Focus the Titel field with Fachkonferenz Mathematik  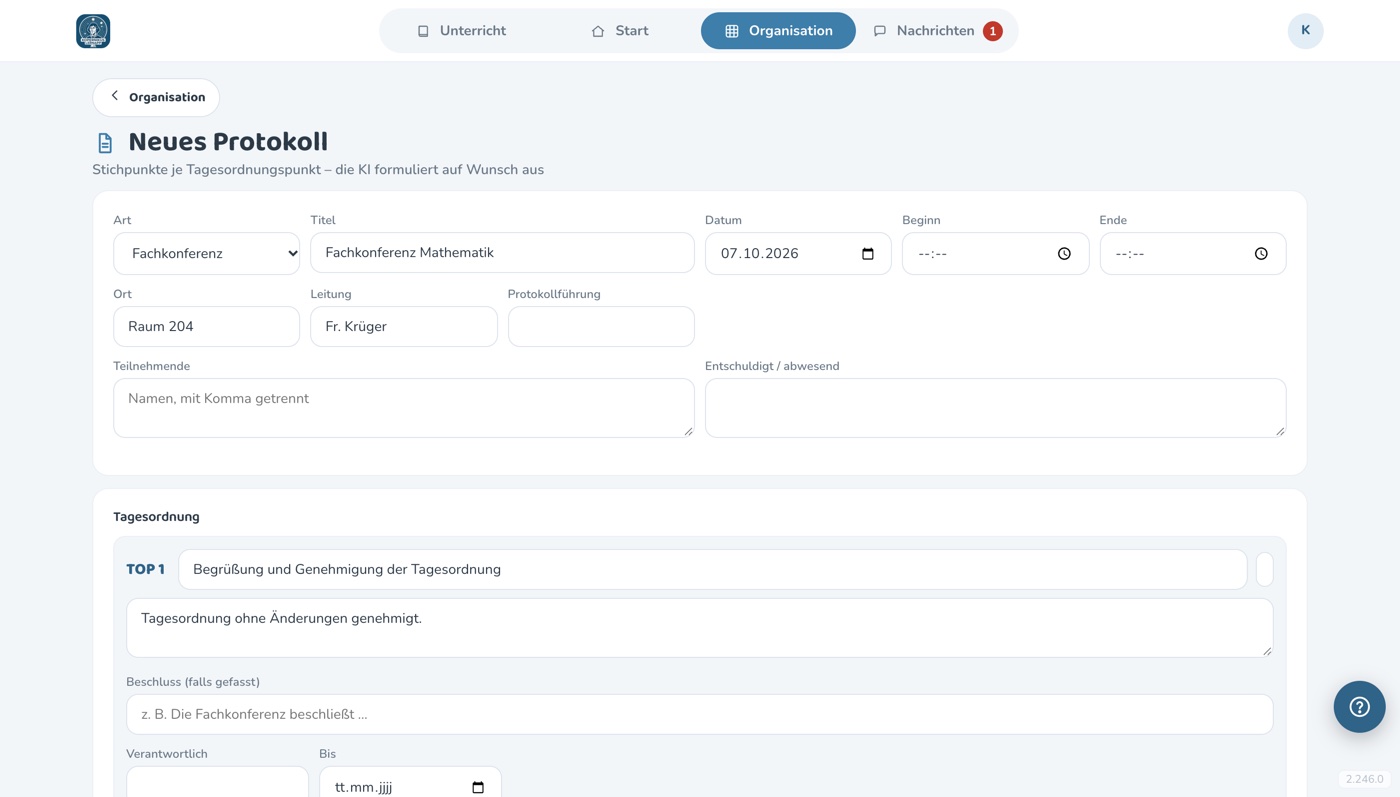point(502,253)
